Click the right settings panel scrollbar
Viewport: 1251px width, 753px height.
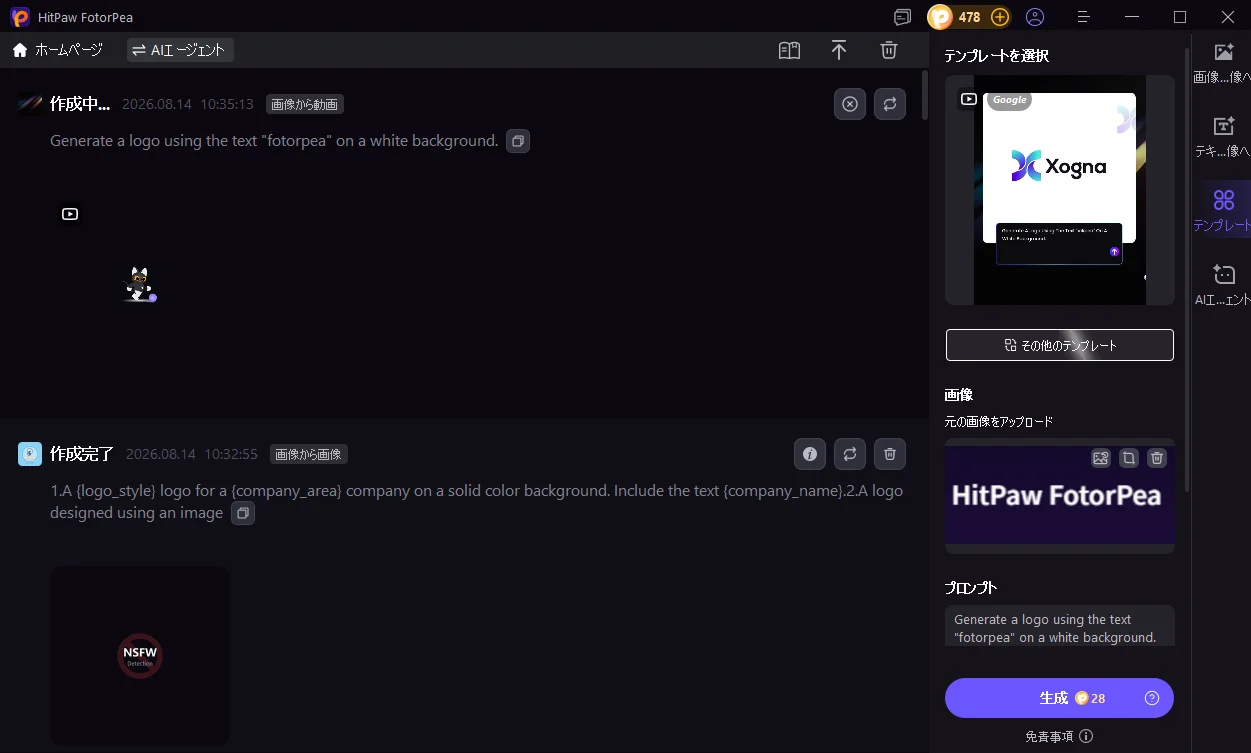click(x=1187, y=270)
